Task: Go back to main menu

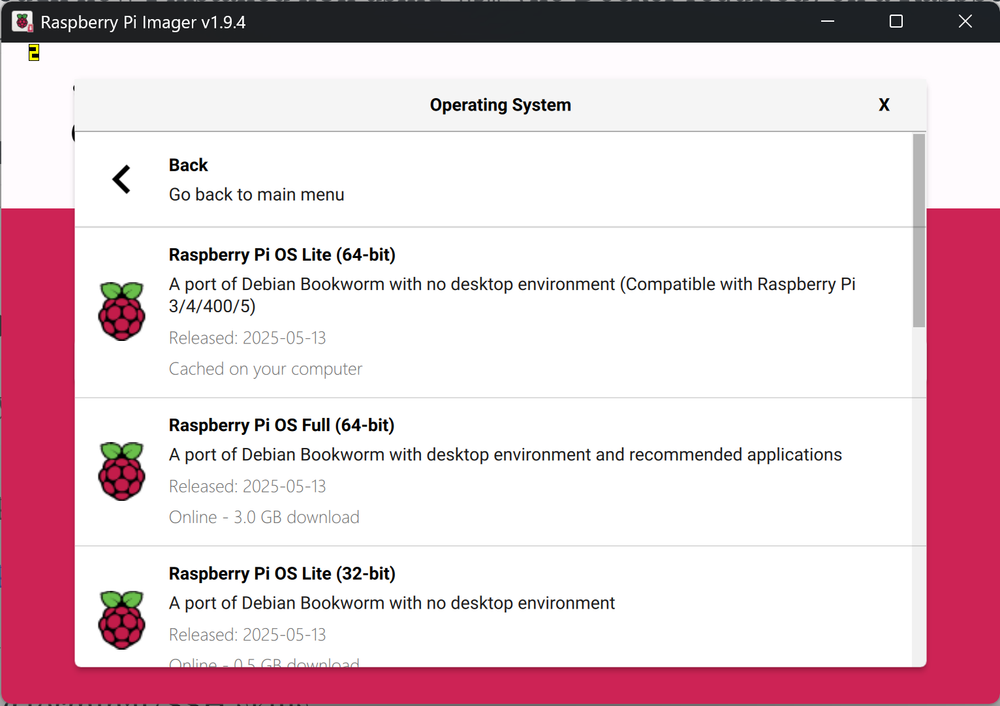Action: (256, 195)
